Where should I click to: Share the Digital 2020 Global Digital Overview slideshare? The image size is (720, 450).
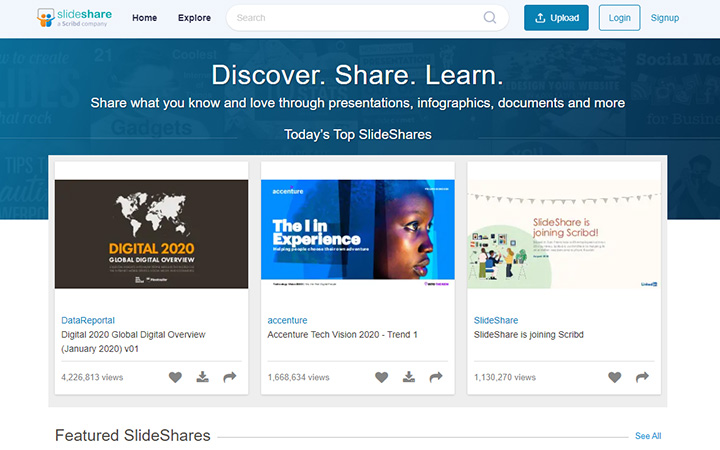click(x=230, y=377)
